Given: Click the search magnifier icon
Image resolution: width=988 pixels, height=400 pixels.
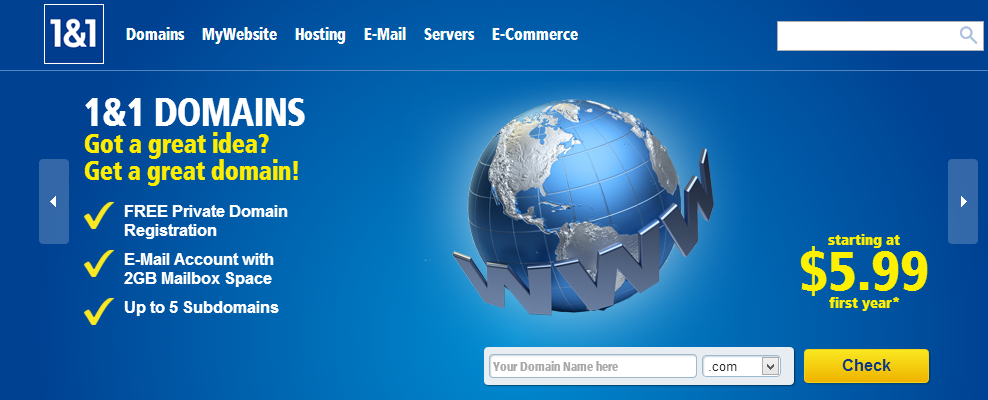Looking at the screenshot, I should 968,35.
